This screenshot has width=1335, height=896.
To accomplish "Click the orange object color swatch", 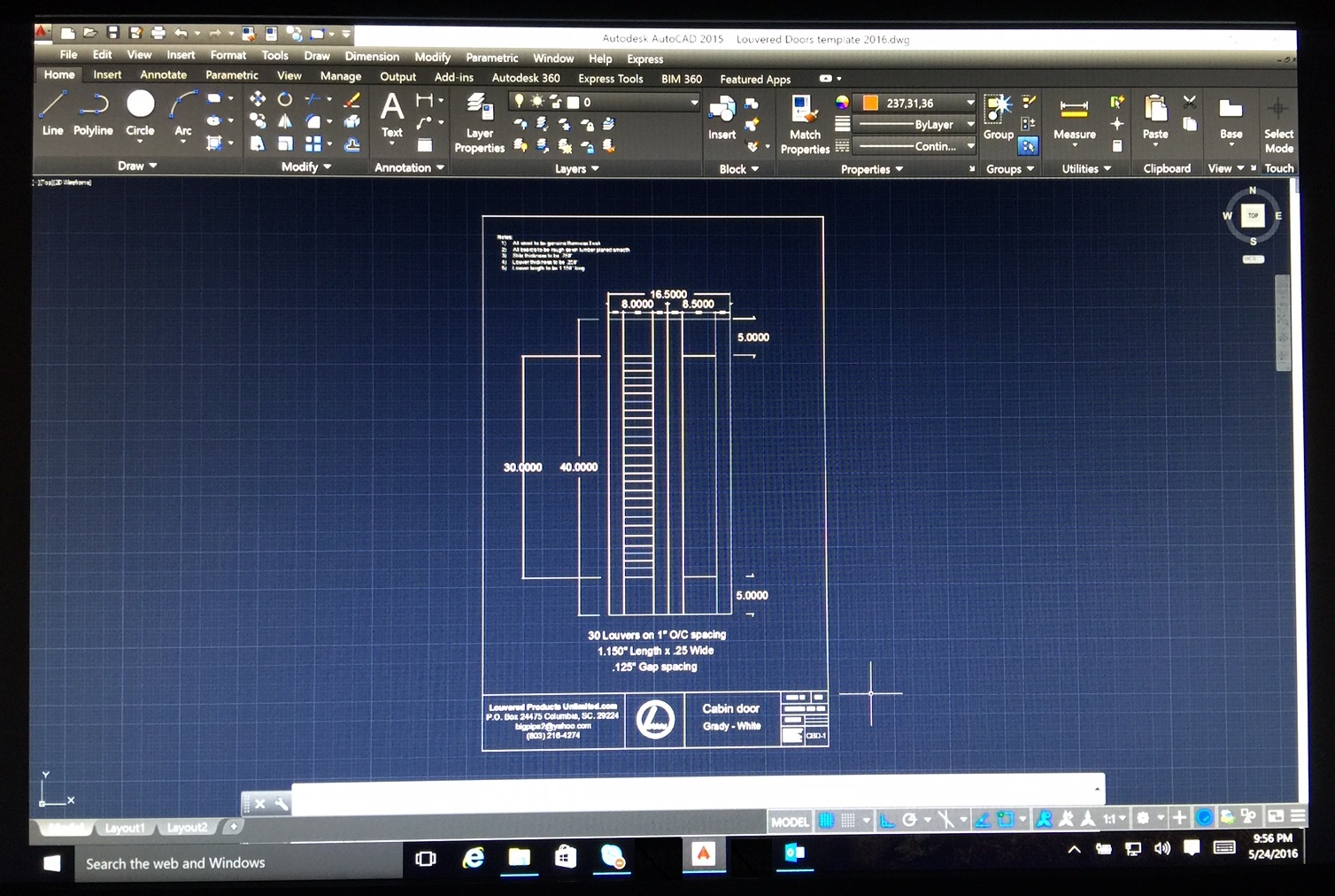I will pyautogui.click(x=870, y=104).
